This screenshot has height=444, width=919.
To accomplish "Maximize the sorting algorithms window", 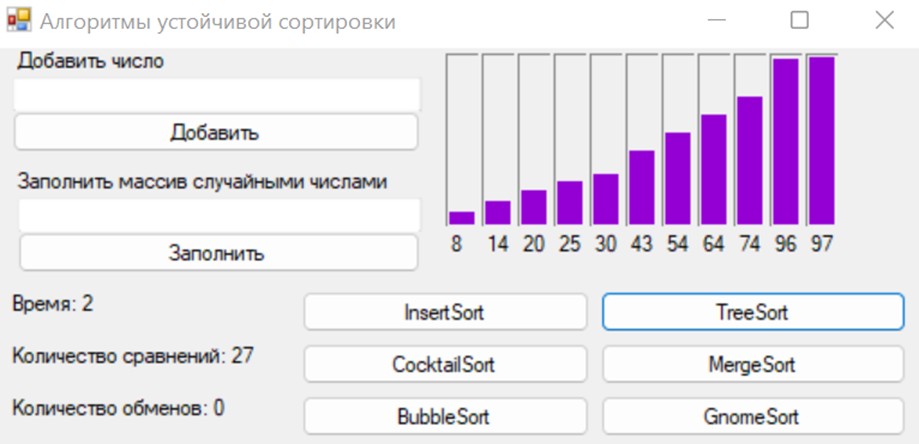I will pyautogui.click(x=799, y=21).
